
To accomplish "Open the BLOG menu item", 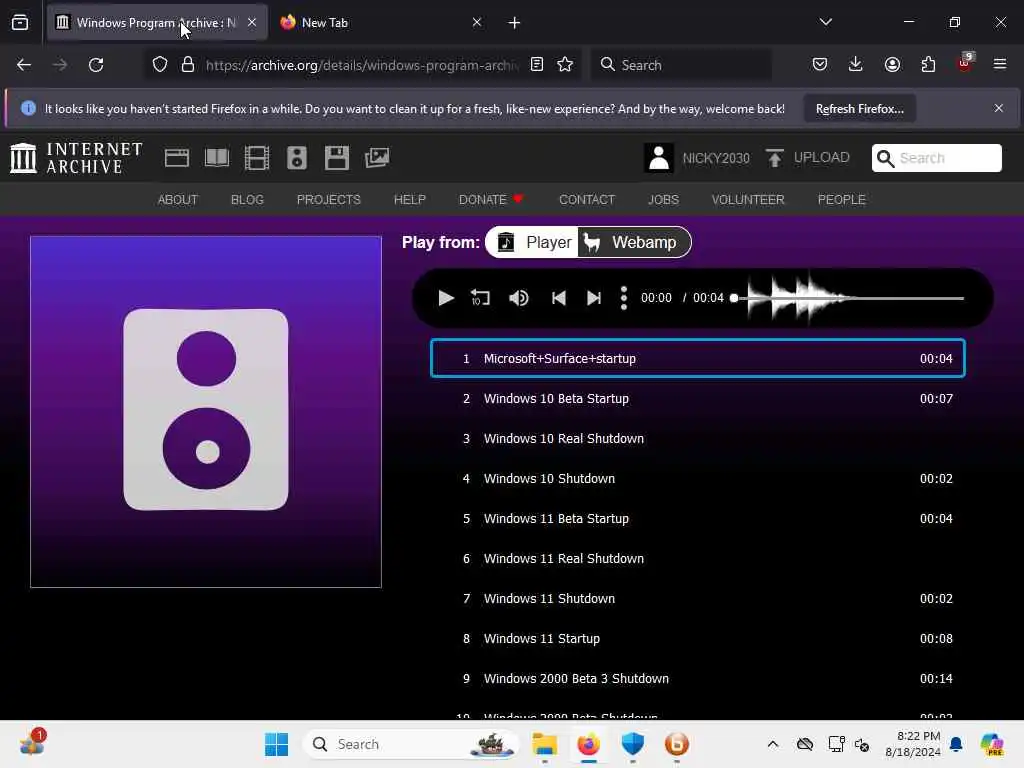I will pos(247,200).
